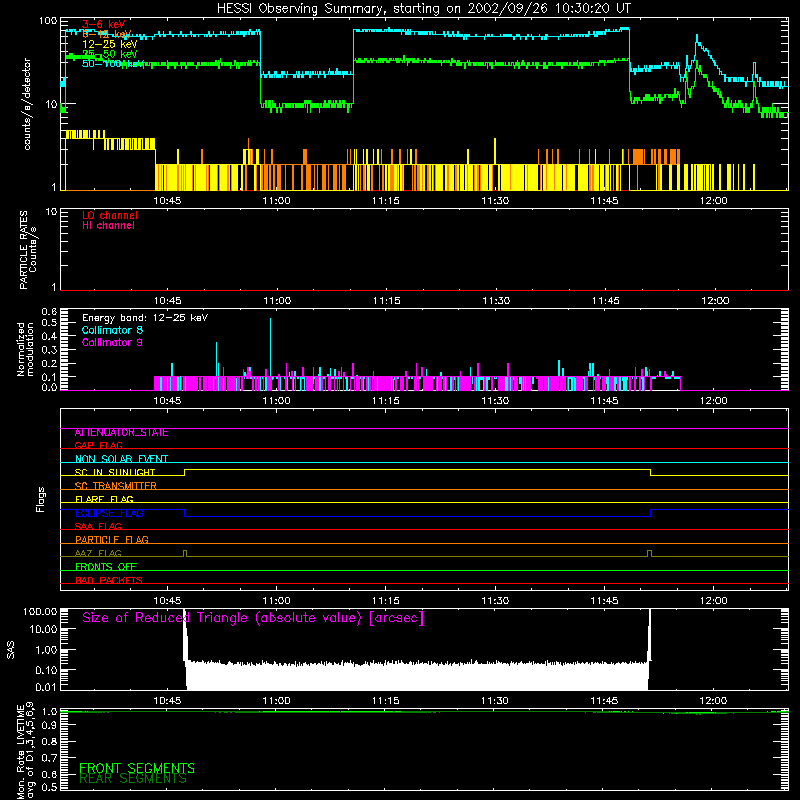Click 10:45 tick under the count-rate plot
Screen dimensions: 800x800
click(167, 201)
